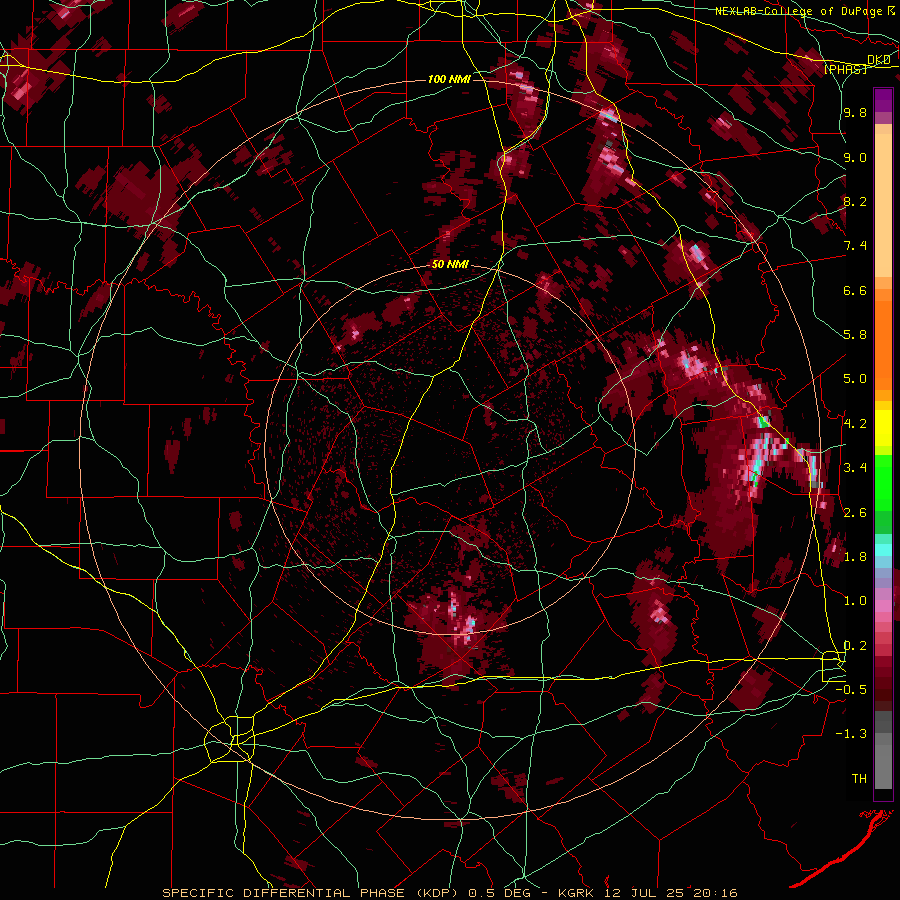Click the 9.0 scale value
900x900 pixels.
click(855, 157)
